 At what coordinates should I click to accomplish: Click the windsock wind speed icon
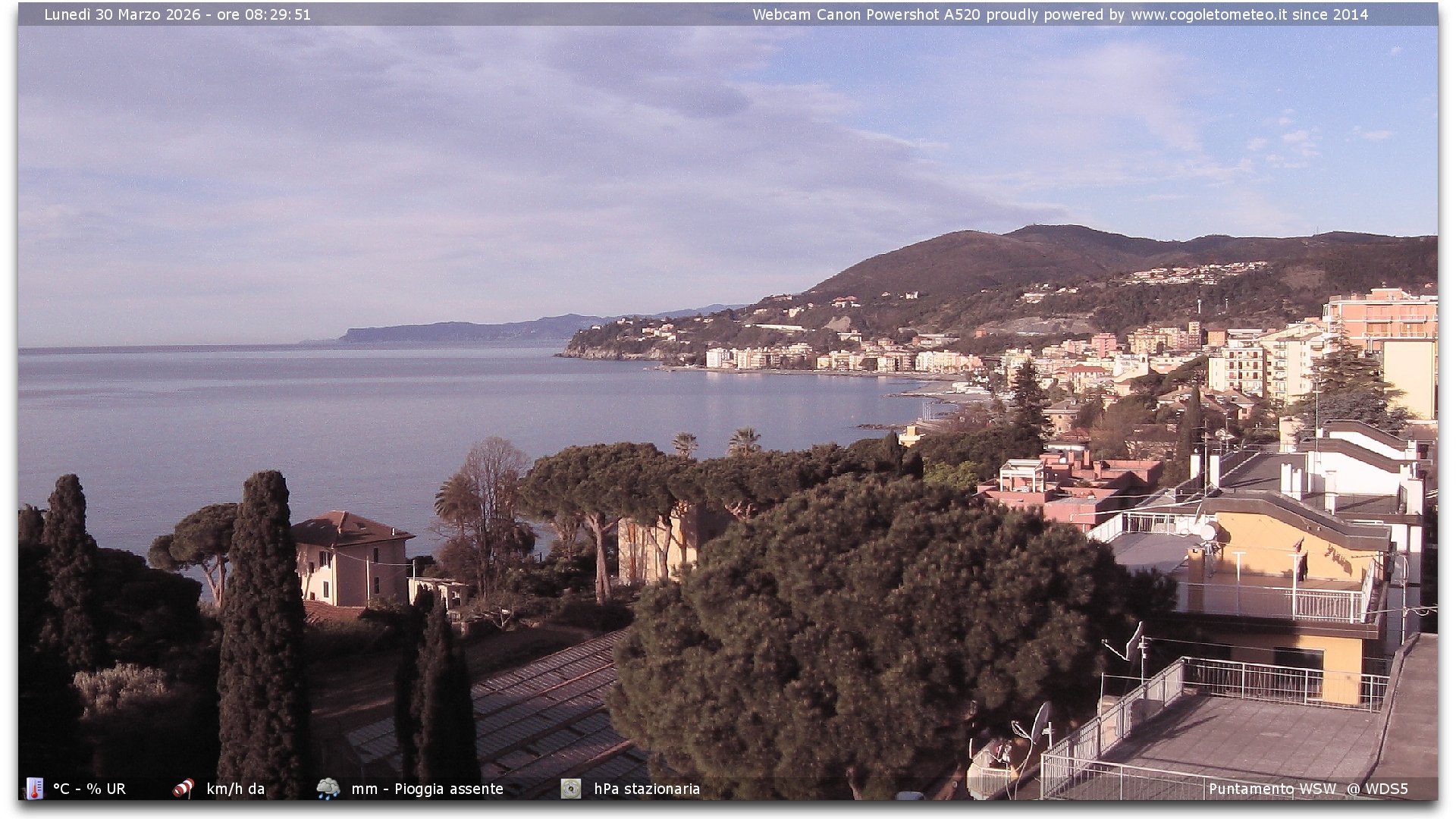click(183, 789)
